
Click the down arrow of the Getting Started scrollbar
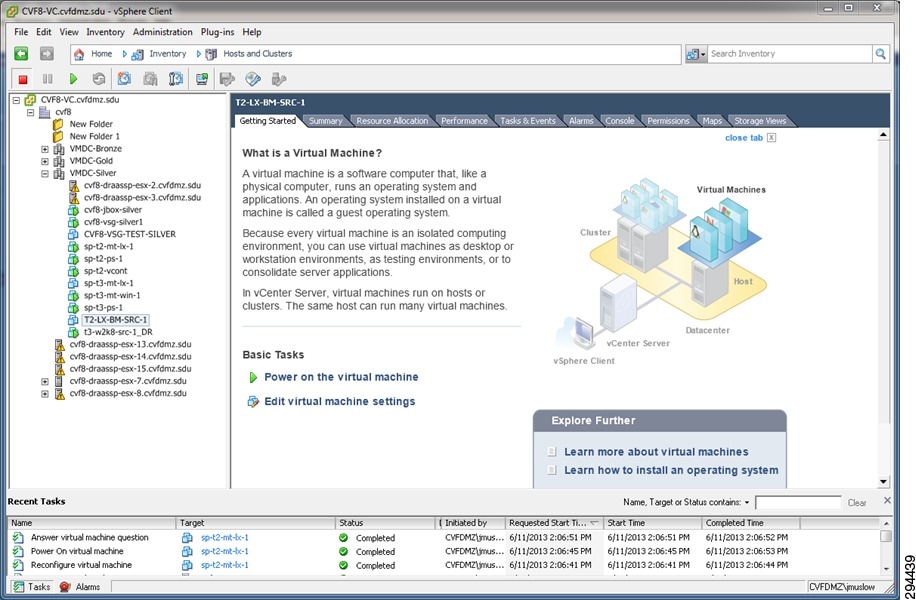pos(883,482)
